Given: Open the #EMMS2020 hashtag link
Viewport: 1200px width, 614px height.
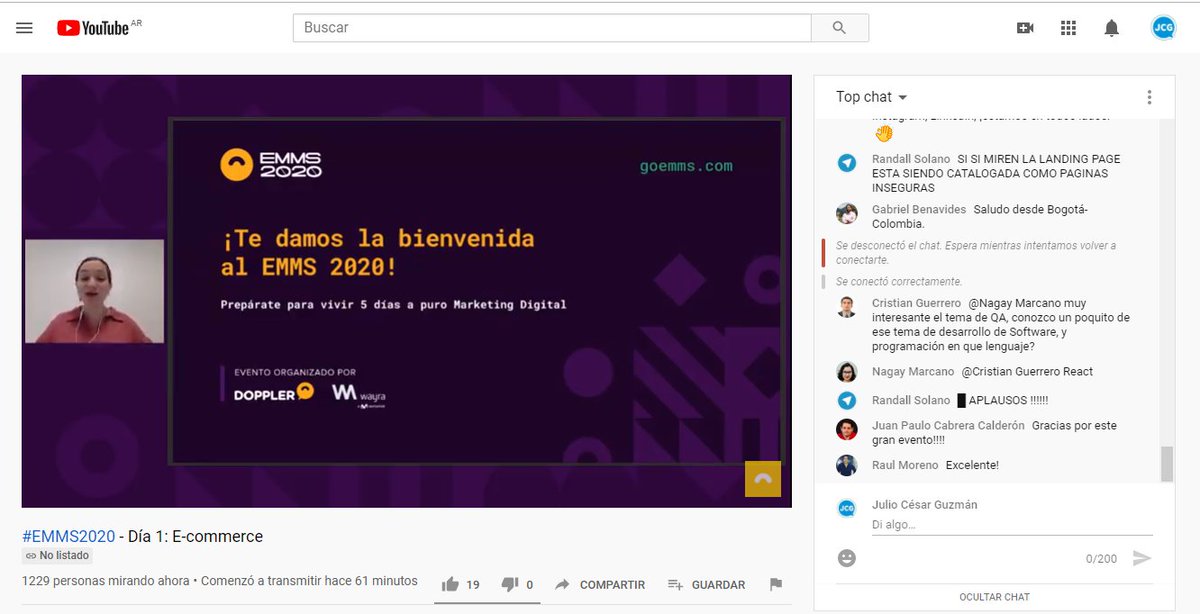Looking at the screenshot, I should (69, 536).
